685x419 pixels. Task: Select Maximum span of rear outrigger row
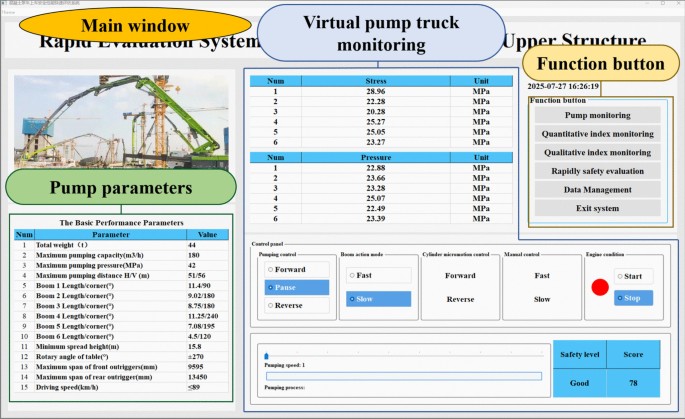tap(121, 377)
